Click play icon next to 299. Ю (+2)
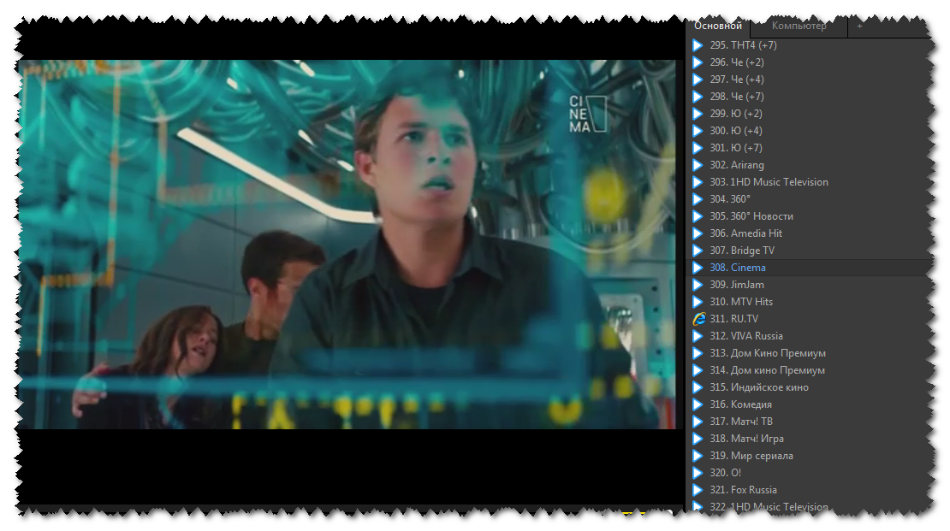The width and height of the screenshot is (950, 531). click(698, 113)
